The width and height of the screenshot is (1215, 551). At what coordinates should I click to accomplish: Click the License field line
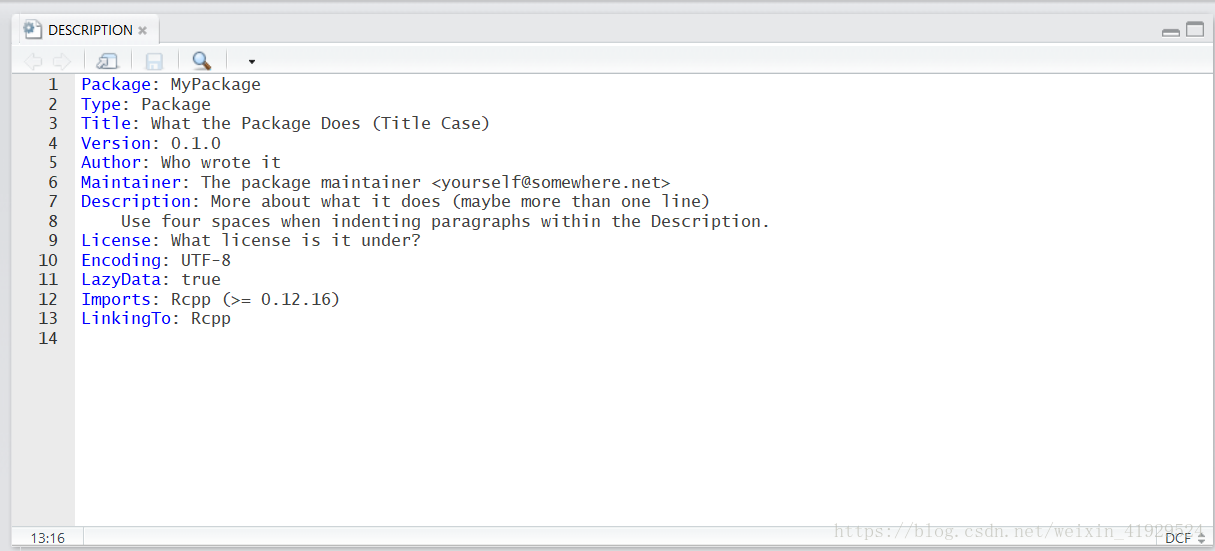tap(251, 241)
